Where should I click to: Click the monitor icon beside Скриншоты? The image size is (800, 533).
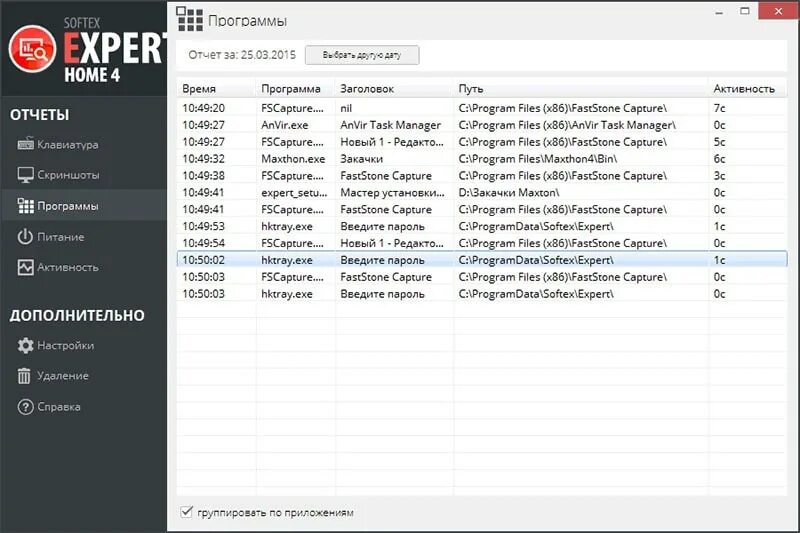pos(25,175)
